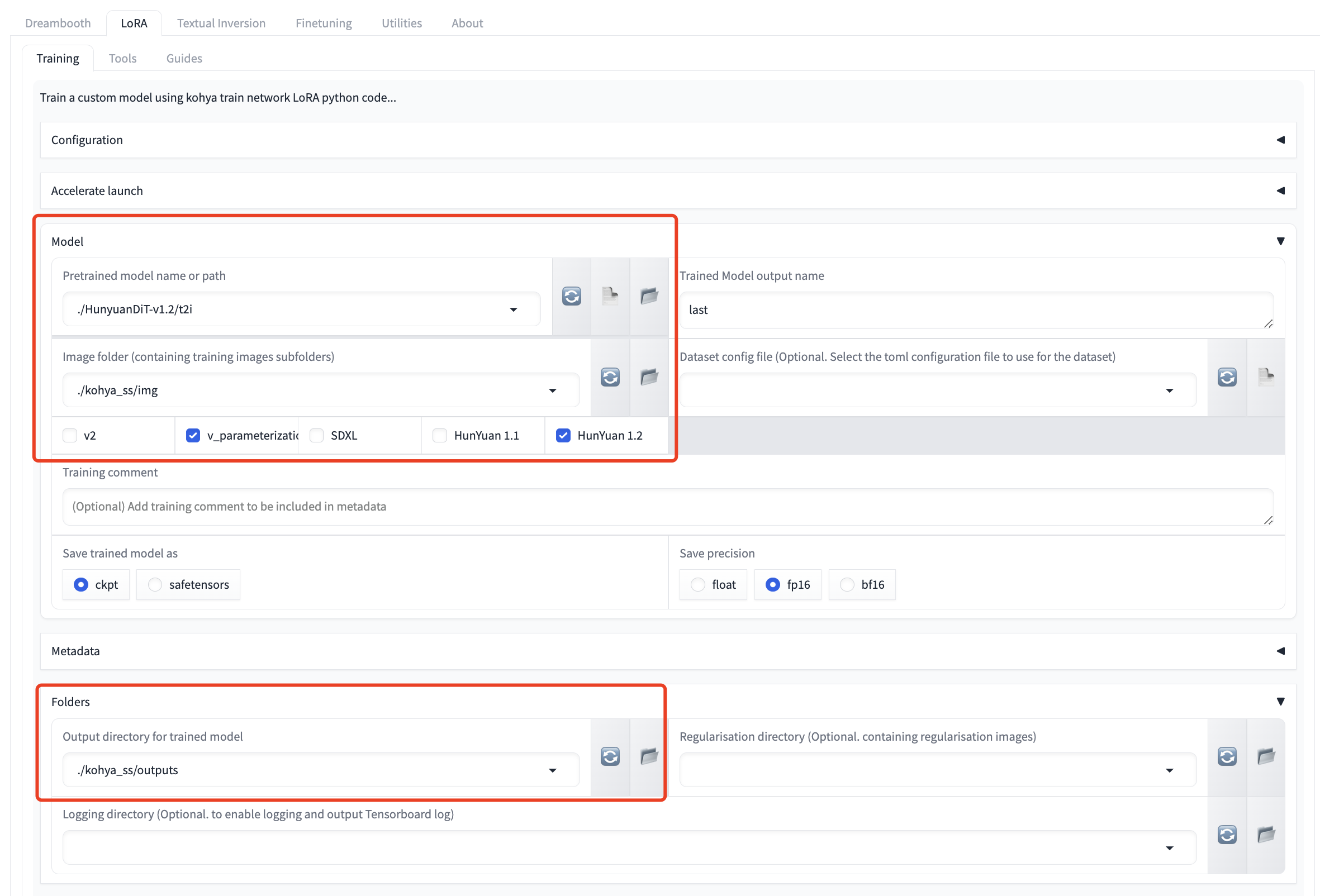The height and width of the screenshot is (896, 1320).
Task: Click document icon beside pretrained model path
Action: [x=610, y=296]
